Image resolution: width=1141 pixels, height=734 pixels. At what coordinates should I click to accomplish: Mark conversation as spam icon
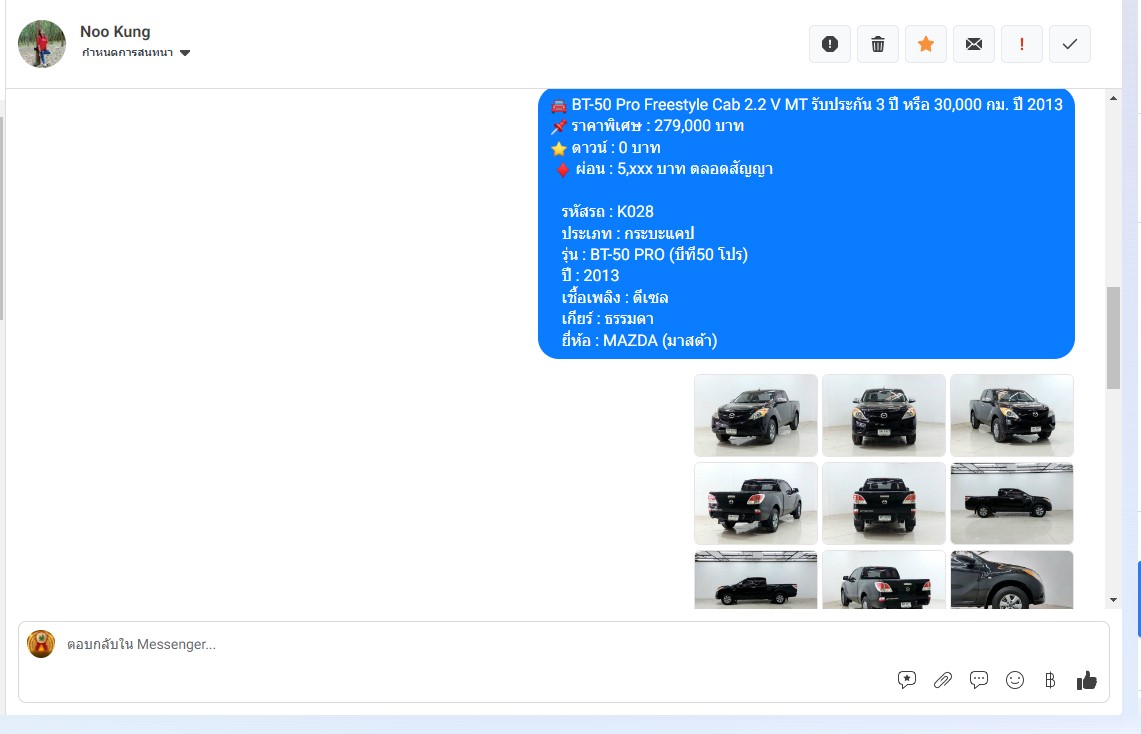830,44
